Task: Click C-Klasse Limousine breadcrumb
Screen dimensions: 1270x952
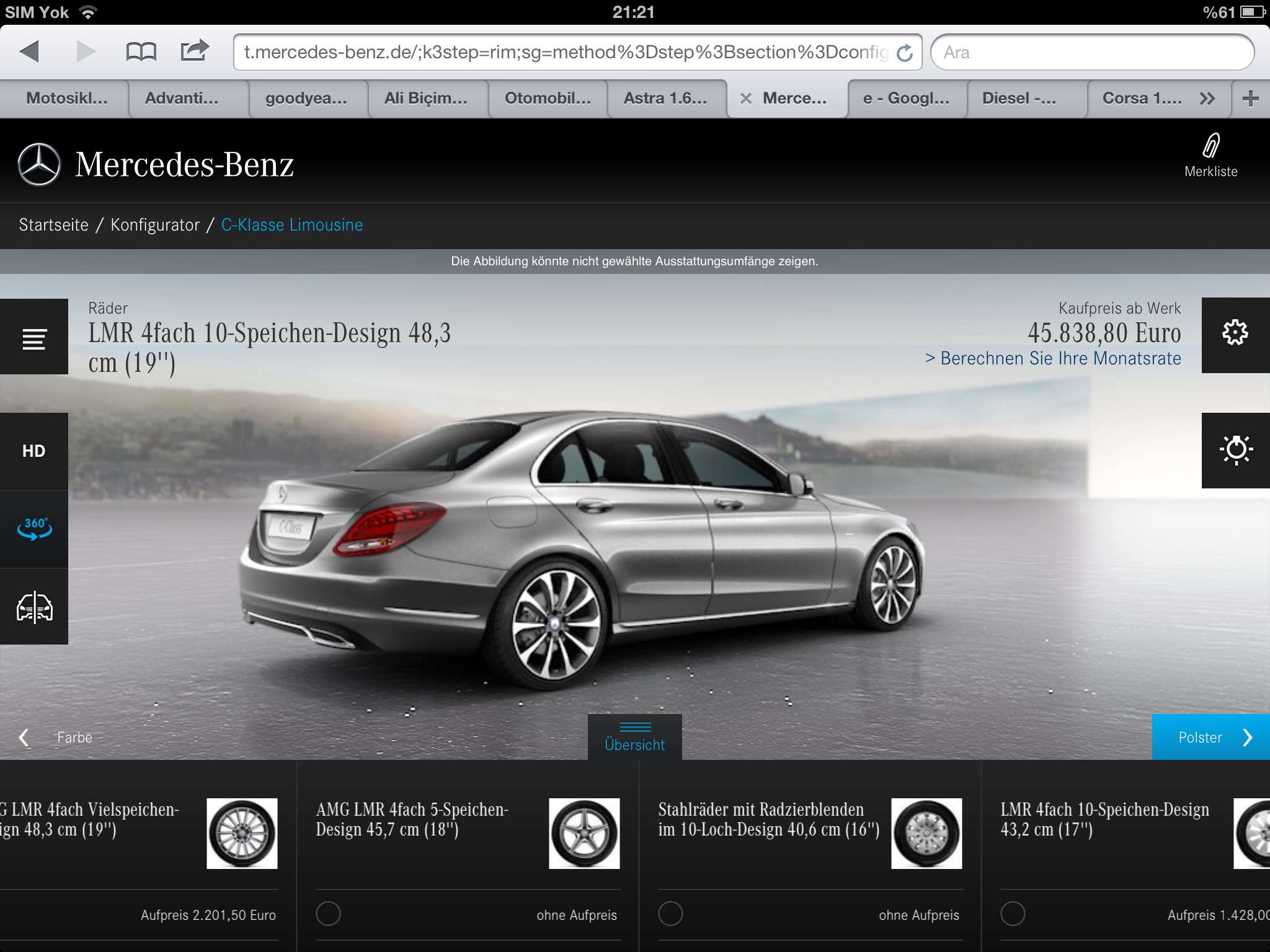Action: point(292,224)
